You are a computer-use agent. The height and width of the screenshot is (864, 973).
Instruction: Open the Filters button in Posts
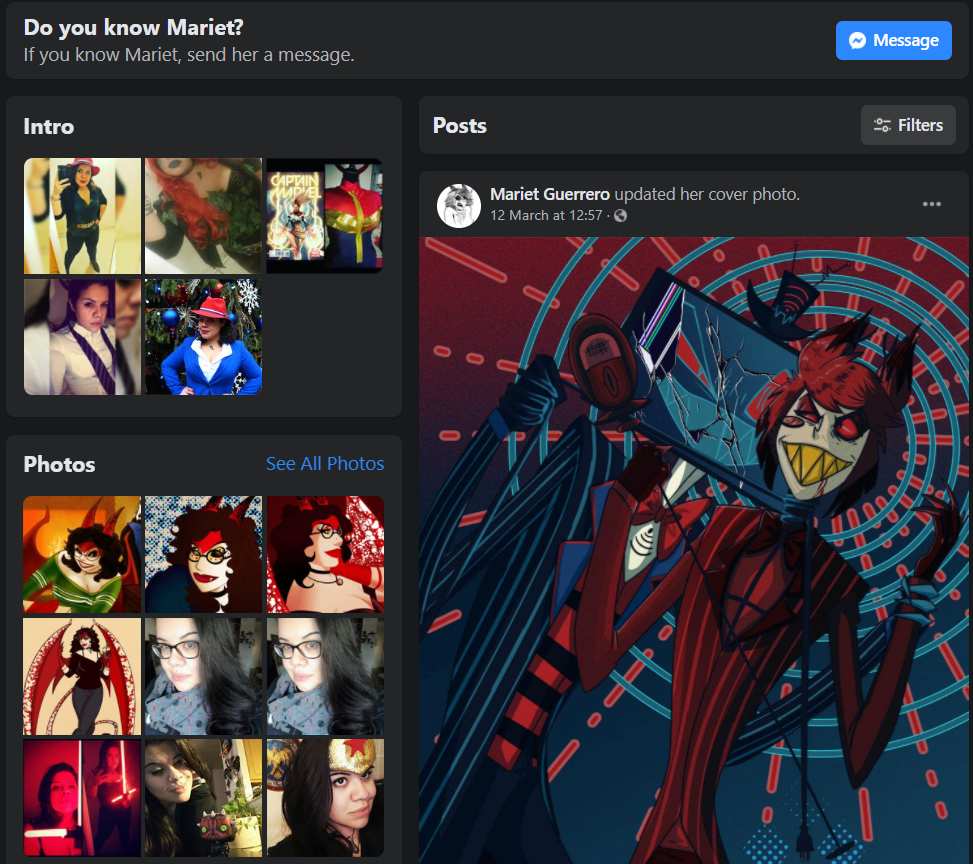point(908,125)
